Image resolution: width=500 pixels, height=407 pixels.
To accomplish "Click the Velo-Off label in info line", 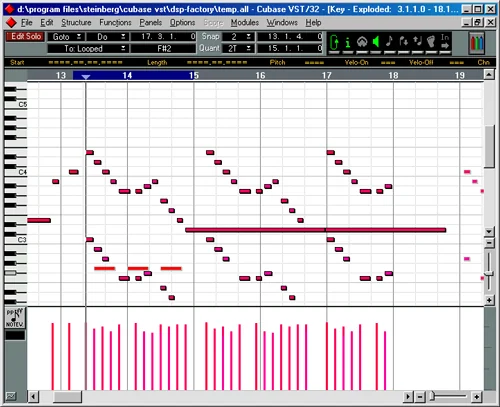I will click(x=421, y=62).
